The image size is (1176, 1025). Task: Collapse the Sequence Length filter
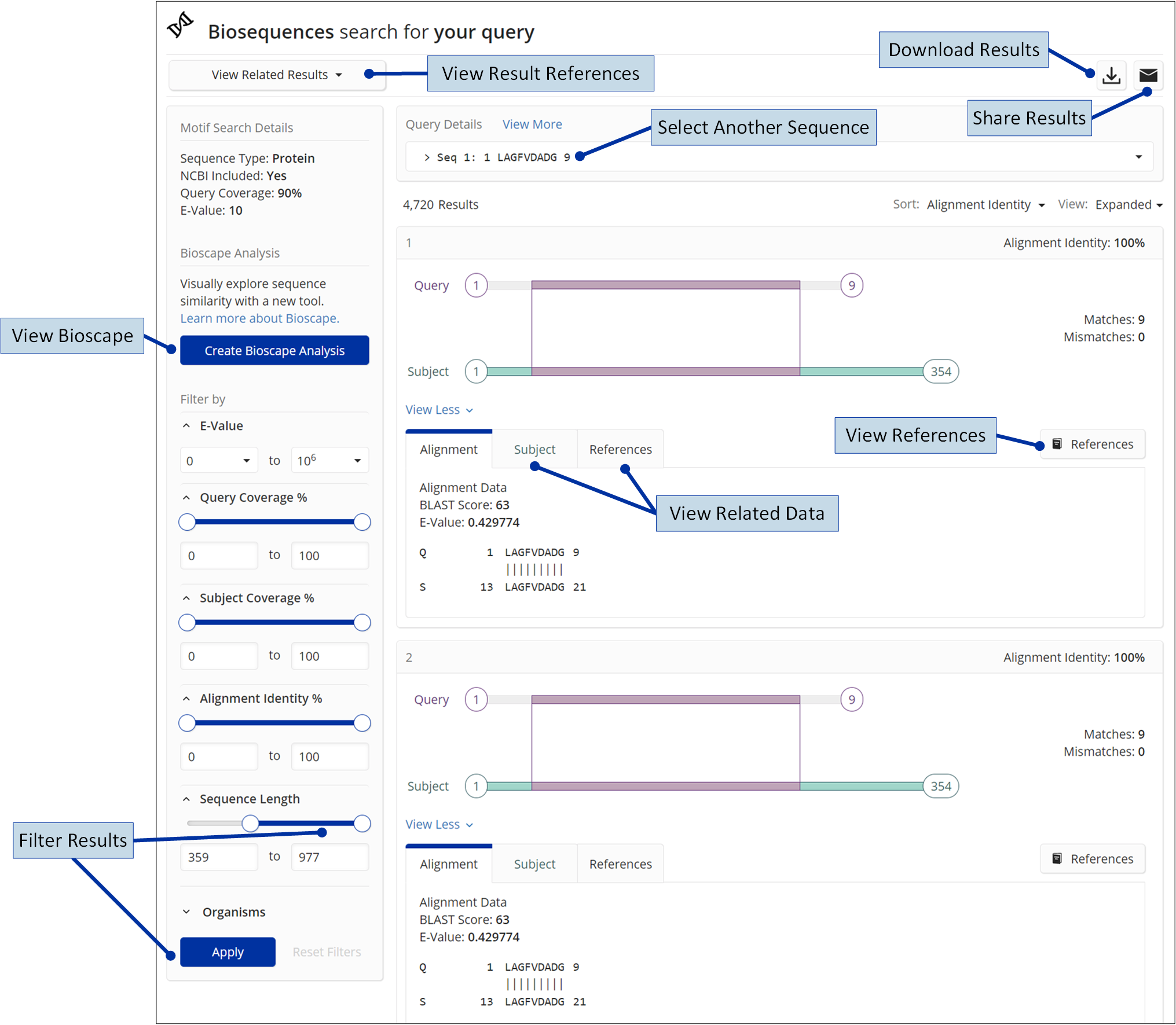pyautogui.click(x=186, y=799)
